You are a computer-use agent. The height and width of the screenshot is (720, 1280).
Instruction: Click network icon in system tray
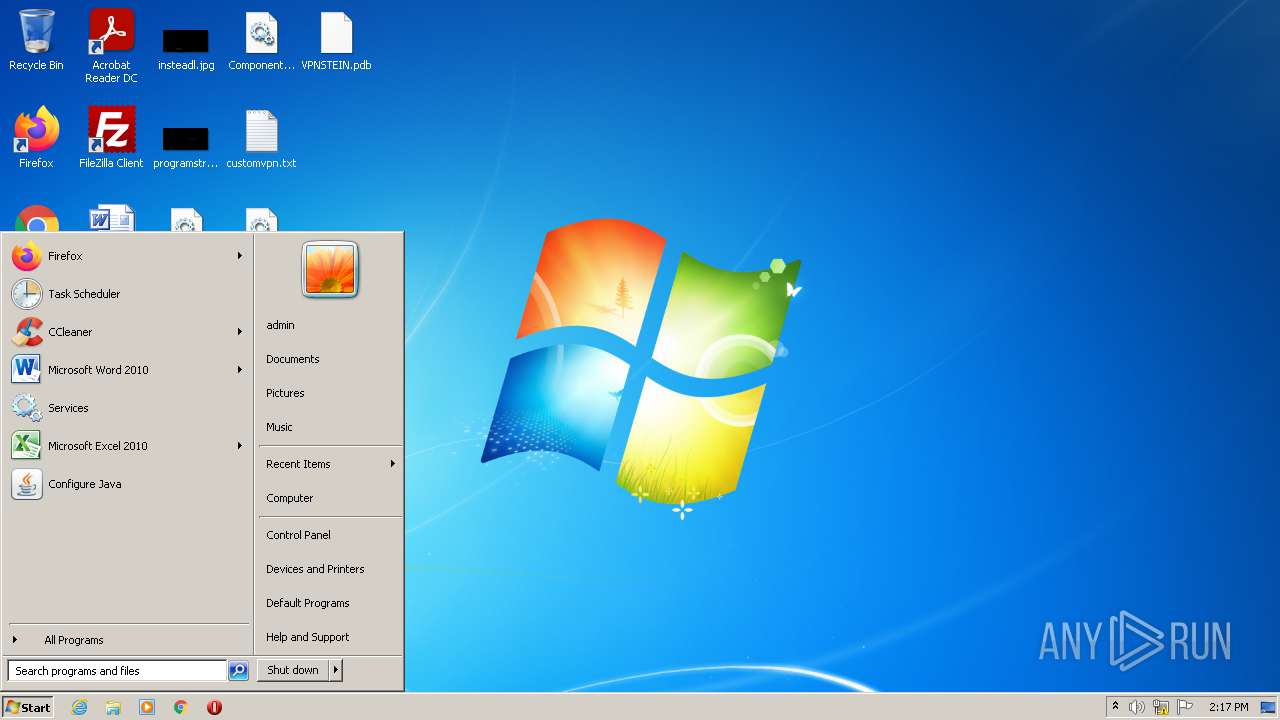click(x=1161, y=707)
